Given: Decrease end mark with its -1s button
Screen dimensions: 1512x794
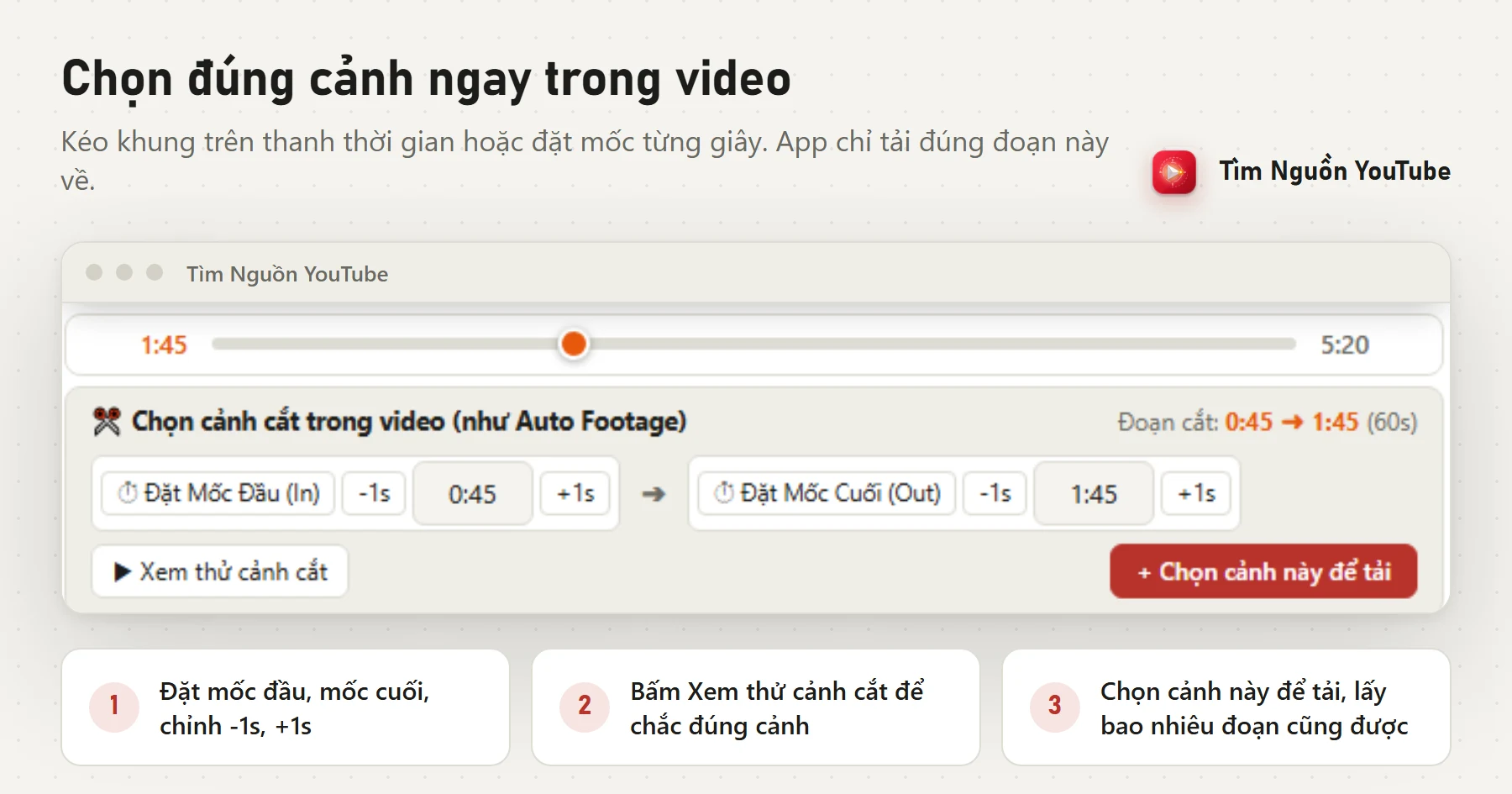Looking at the screenshot, I should click(995, 493).
